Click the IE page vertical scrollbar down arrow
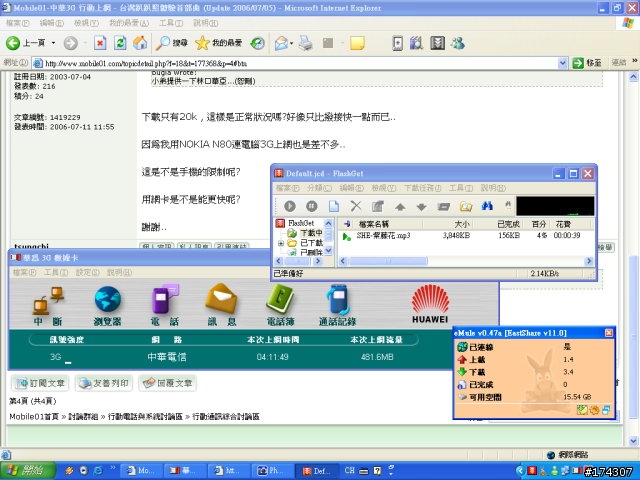The image size is (640, 480). point(633,441)
